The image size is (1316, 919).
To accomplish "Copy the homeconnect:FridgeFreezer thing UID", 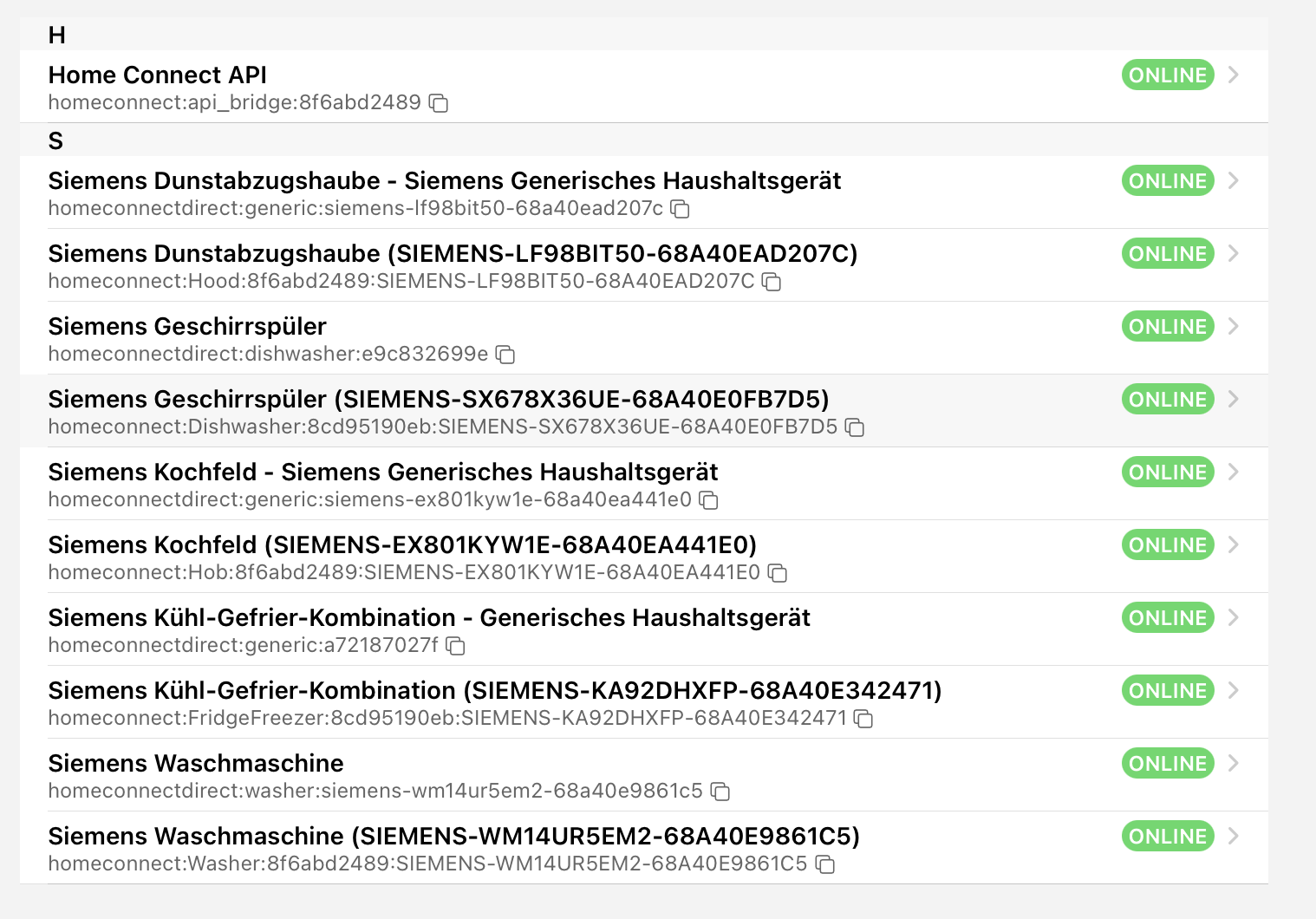I will 863,719.
